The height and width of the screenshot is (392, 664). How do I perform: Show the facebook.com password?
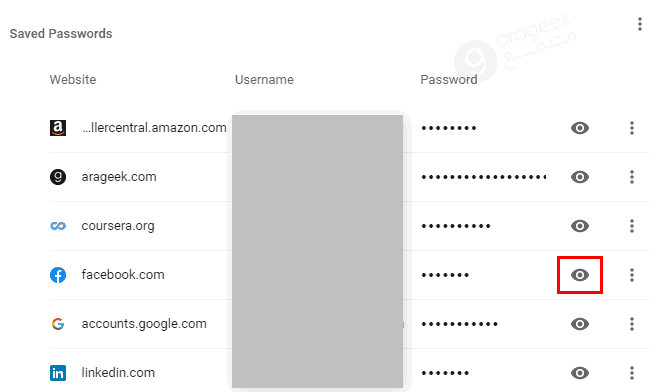[580, 275]
